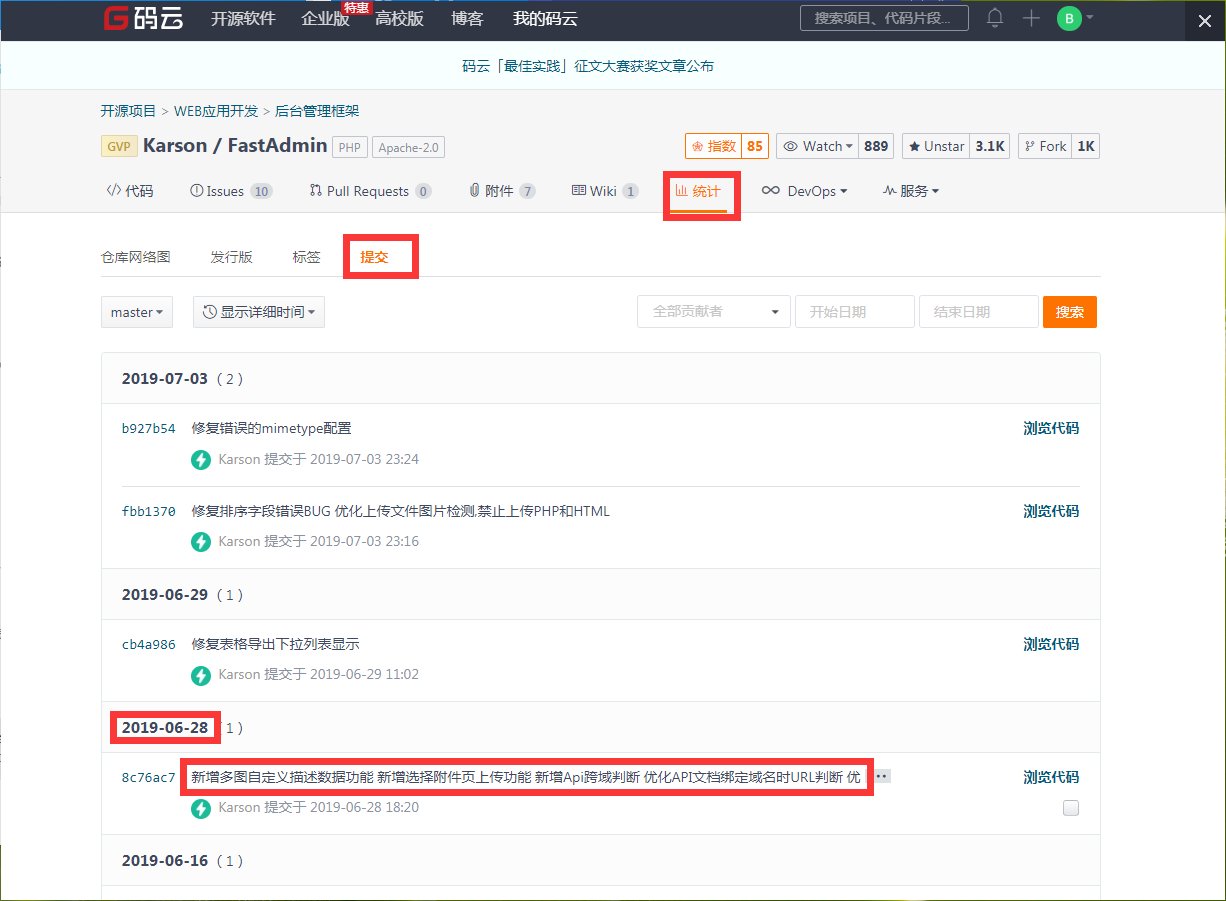Click the 开始日期 date field

pyautogui.click(x=855, y=312)
